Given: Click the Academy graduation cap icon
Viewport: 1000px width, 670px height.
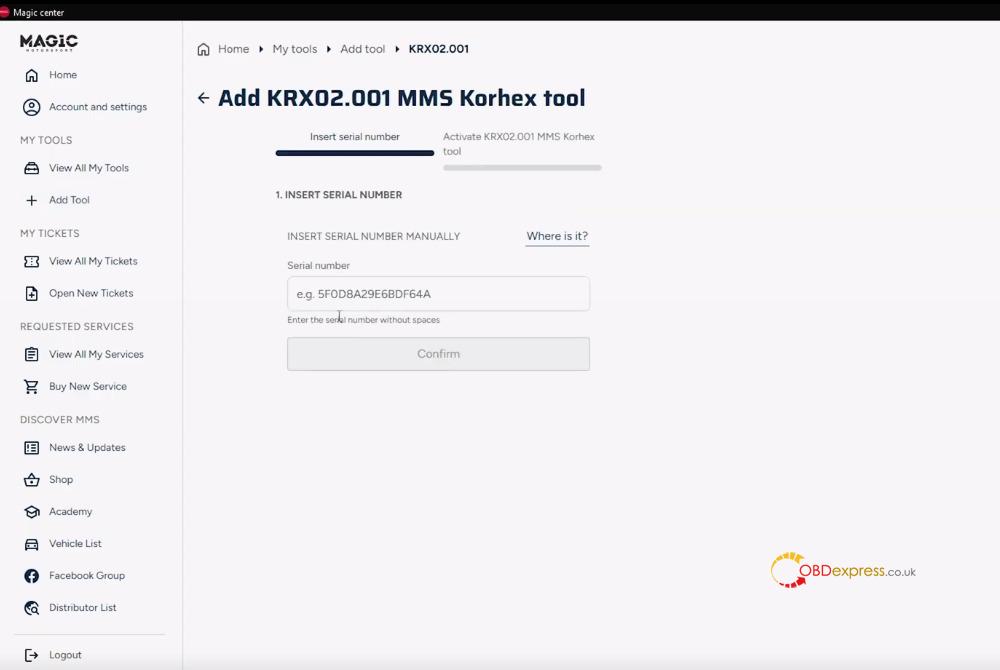Looking at the screenshot, I should tap(31, 512).
